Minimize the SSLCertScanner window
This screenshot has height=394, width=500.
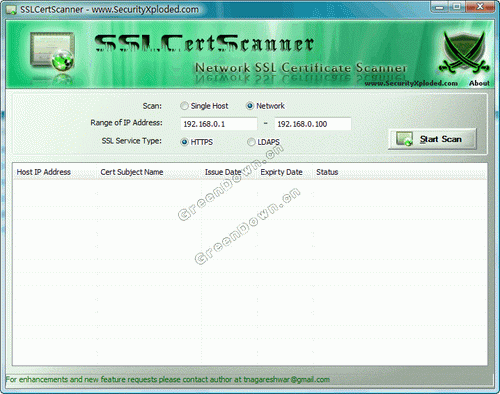(439, 7)
